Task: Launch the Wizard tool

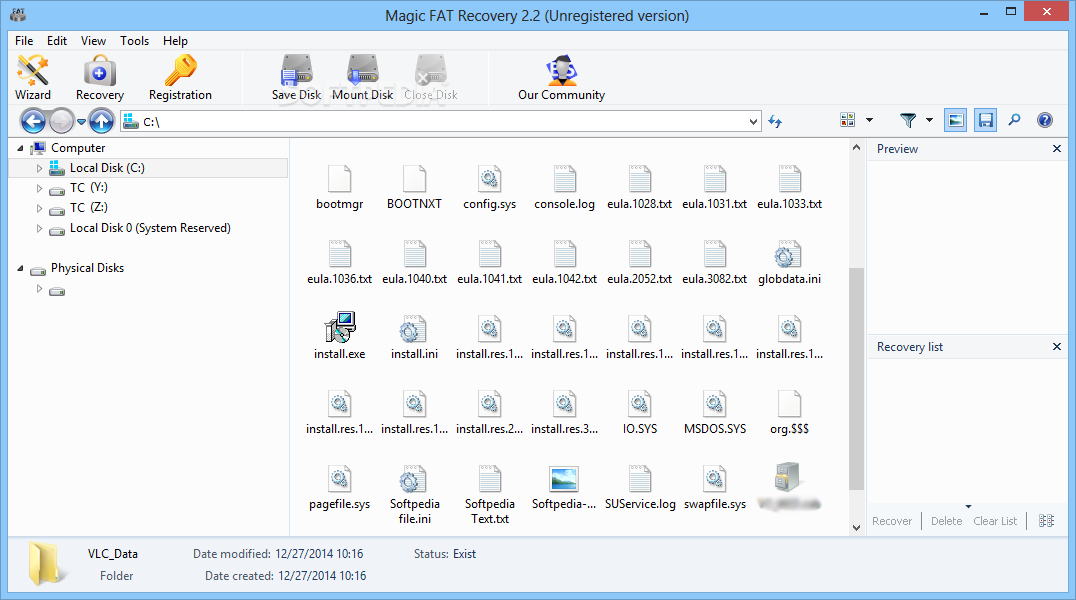Action: click(32, 78)
